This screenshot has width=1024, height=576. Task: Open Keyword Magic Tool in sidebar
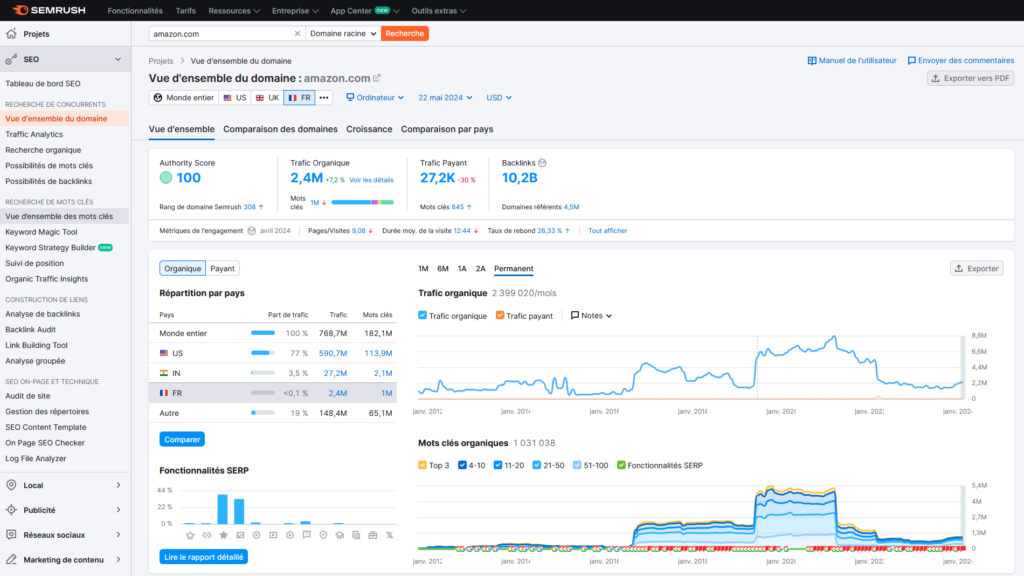pos(41,232)
